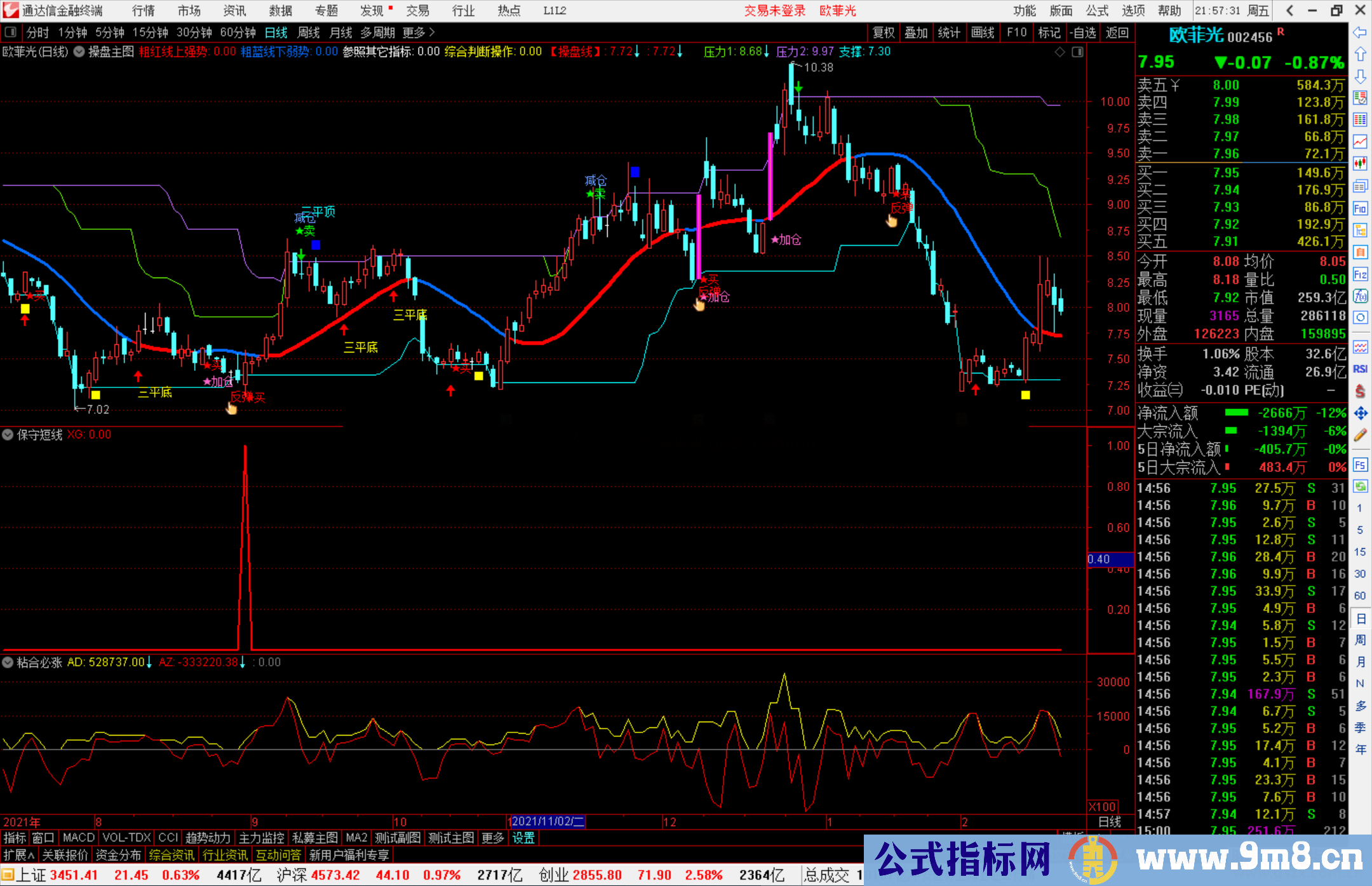Click the f(x) formula icon

(1360, 296)
